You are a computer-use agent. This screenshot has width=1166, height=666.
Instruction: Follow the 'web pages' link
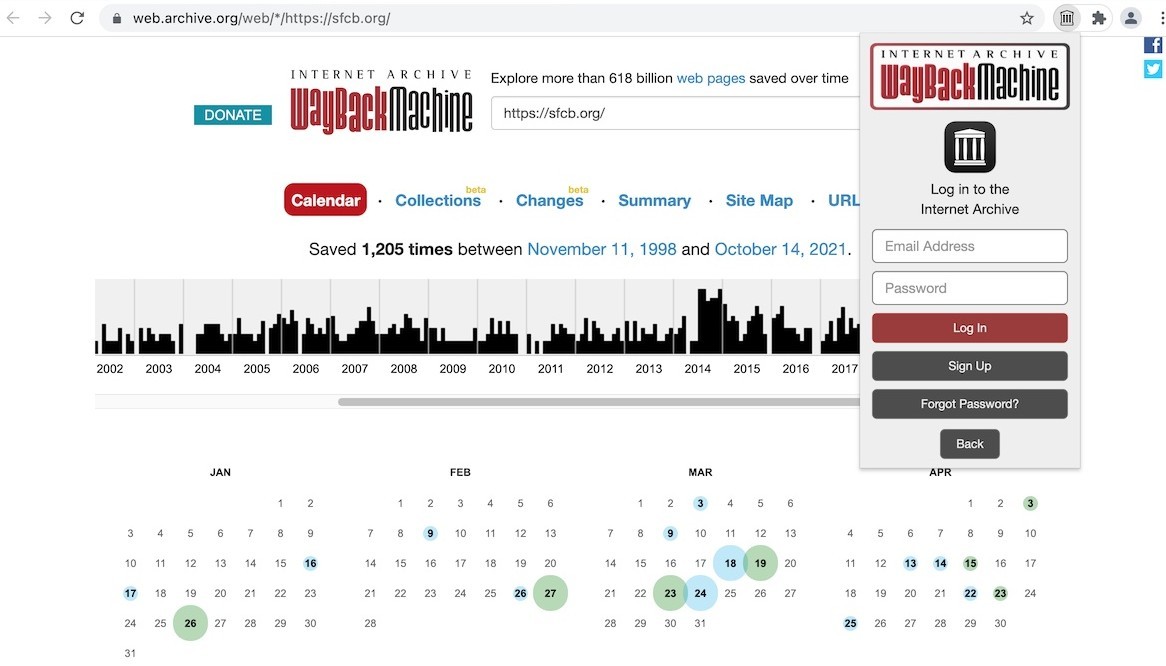pos(710,78)
